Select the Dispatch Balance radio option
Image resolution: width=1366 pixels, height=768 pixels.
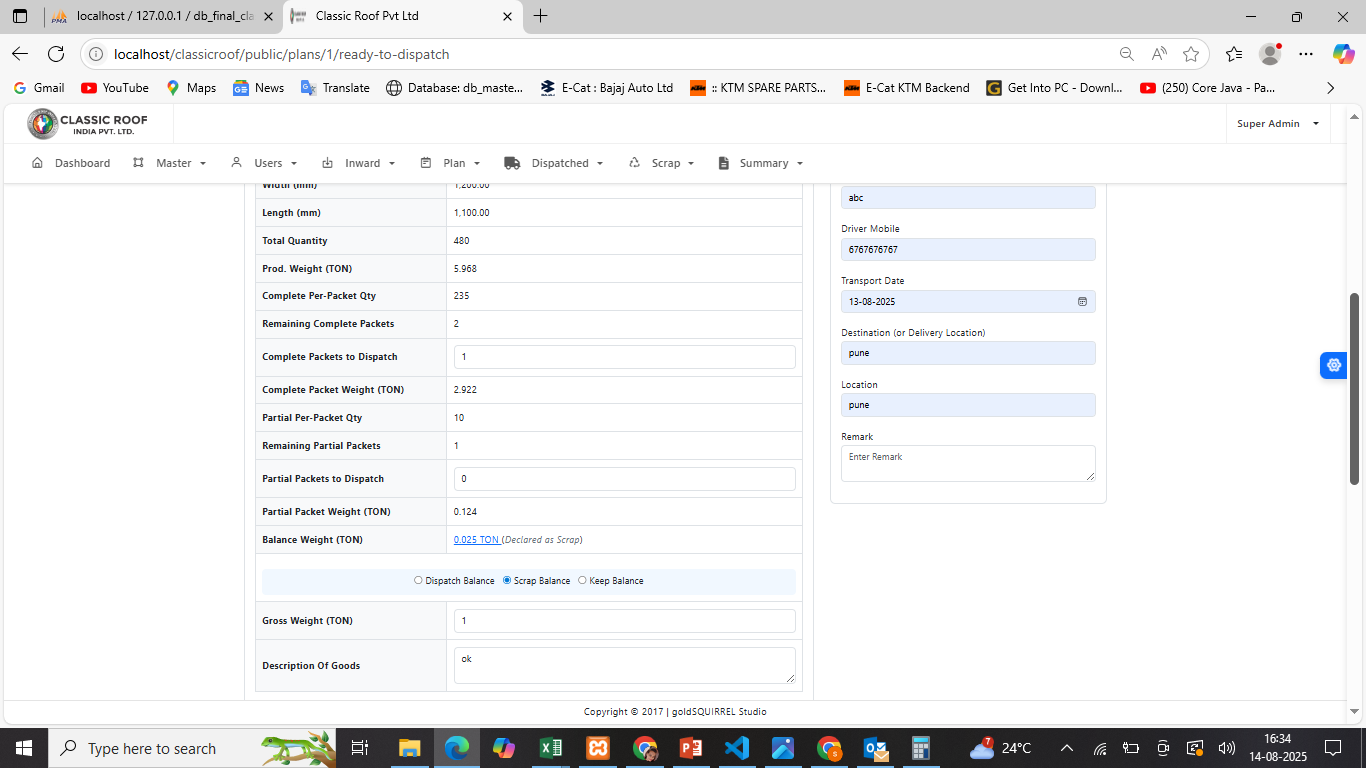point(418,581)
